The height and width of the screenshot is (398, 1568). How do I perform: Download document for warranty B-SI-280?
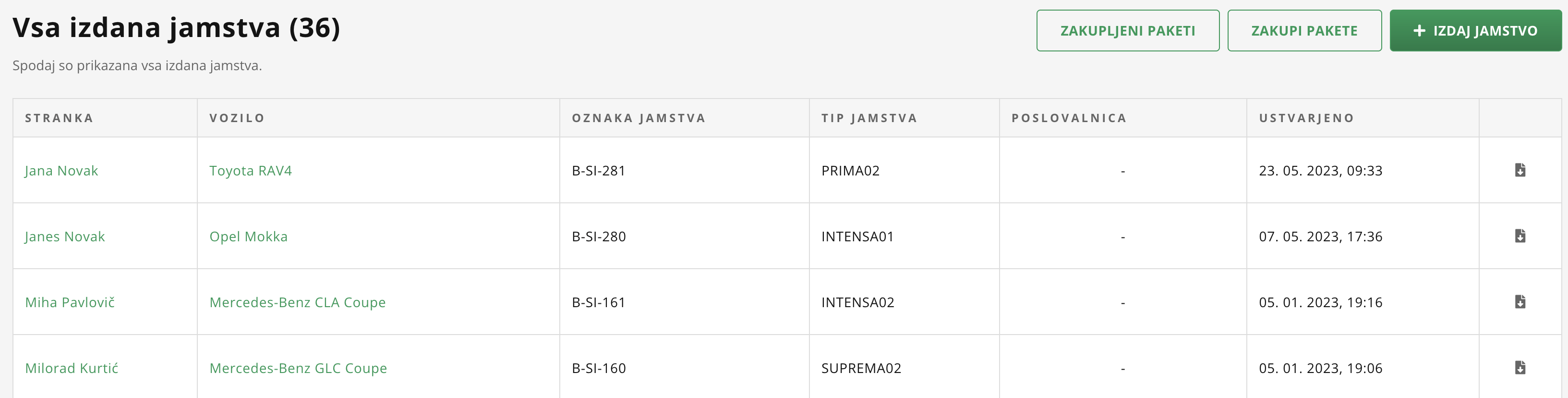point(1520,236)
